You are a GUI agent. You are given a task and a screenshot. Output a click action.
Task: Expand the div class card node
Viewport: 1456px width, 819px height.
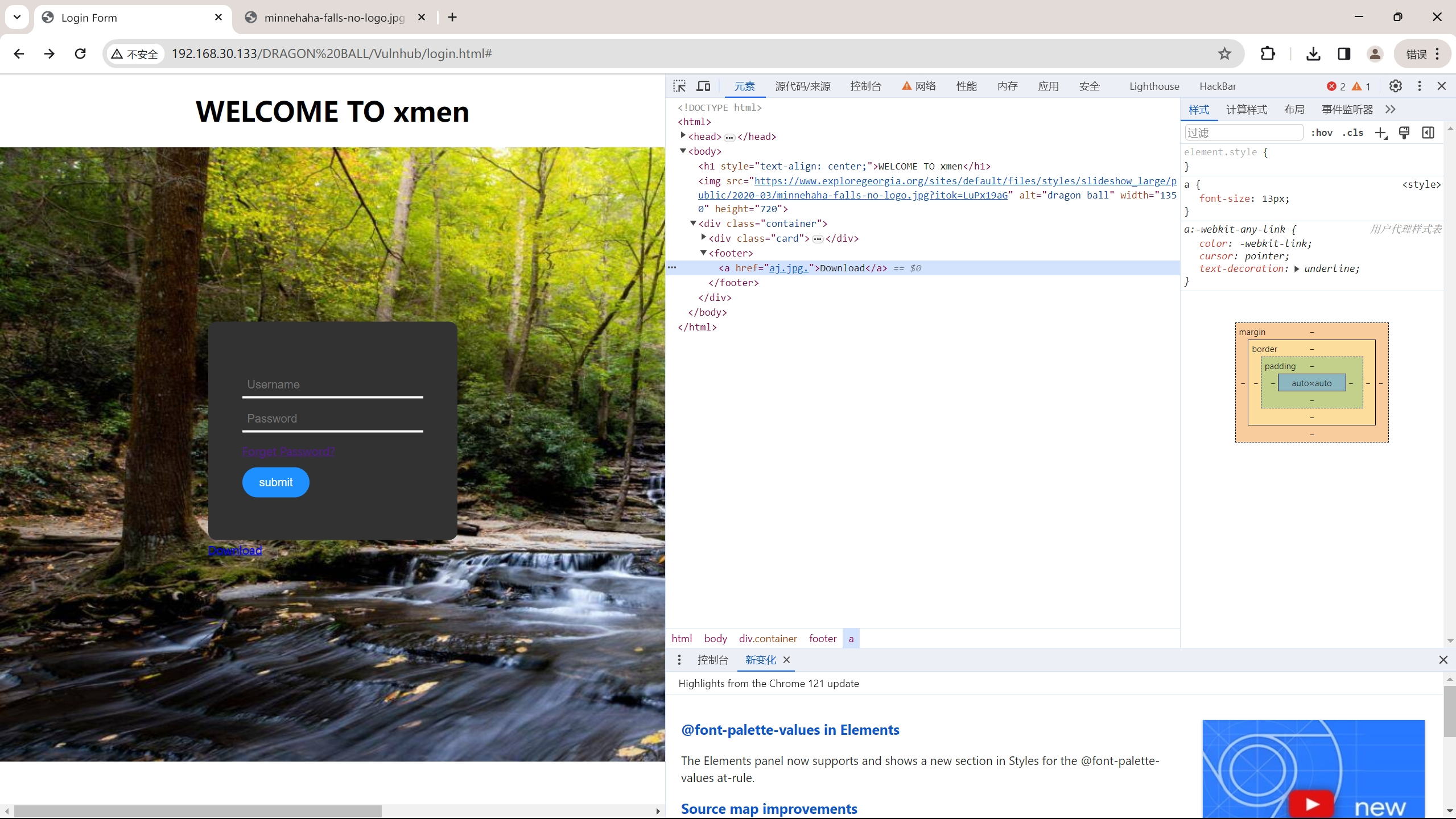pos(704,238)
